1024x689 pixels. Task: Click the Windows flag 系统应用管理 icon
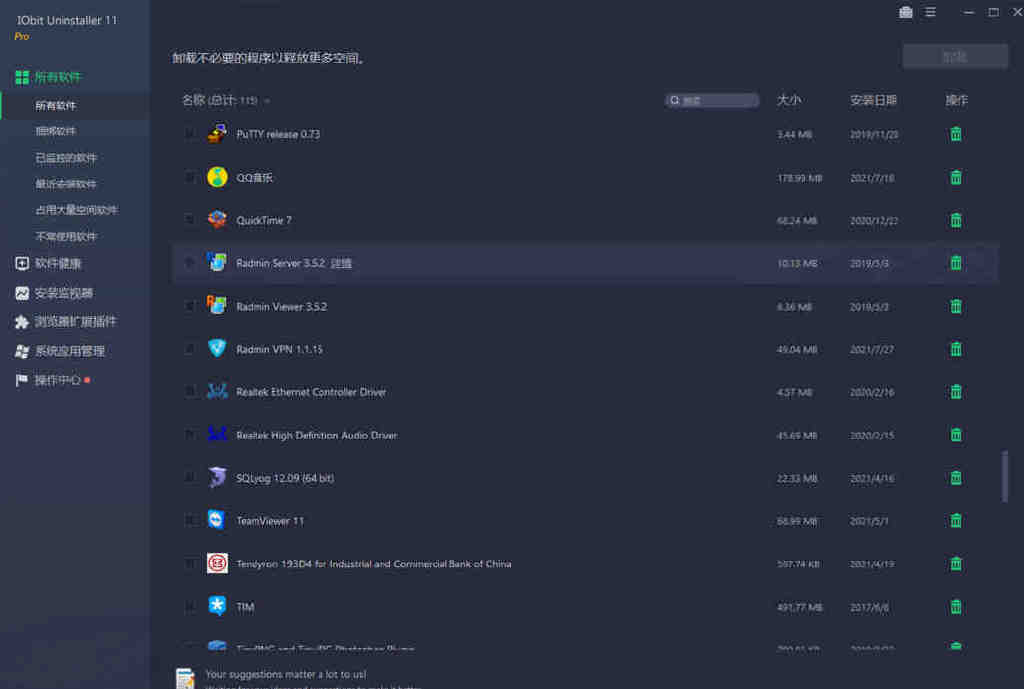[22, 351]
